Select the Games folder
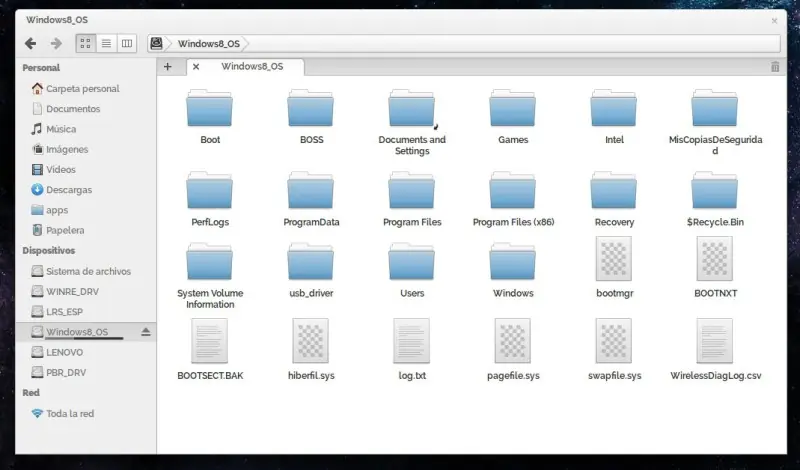This screenshot has height=470, width=800. coord(513,117)
